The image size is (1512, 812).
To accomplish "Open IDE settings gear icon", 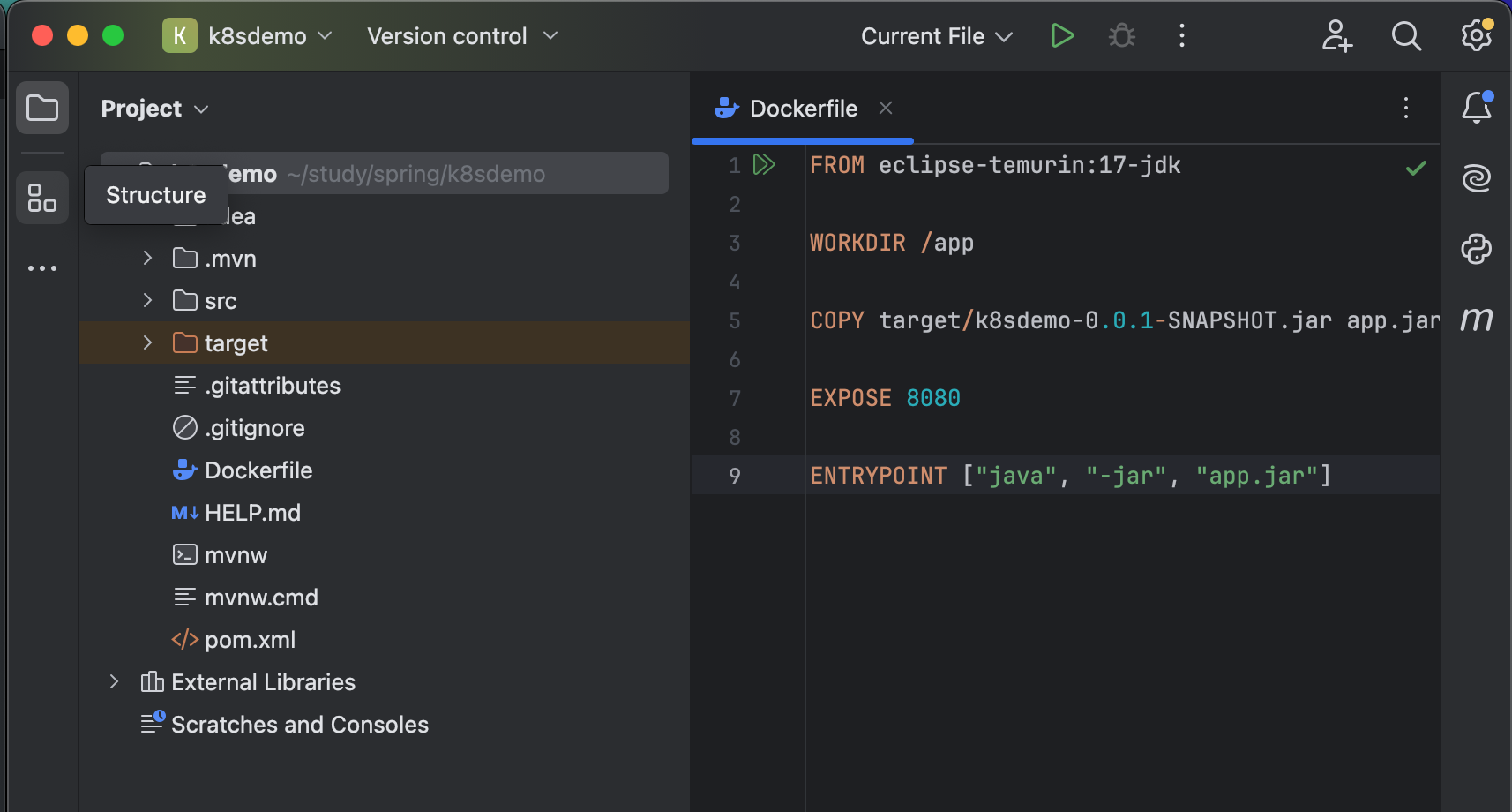I will 1477,36.
